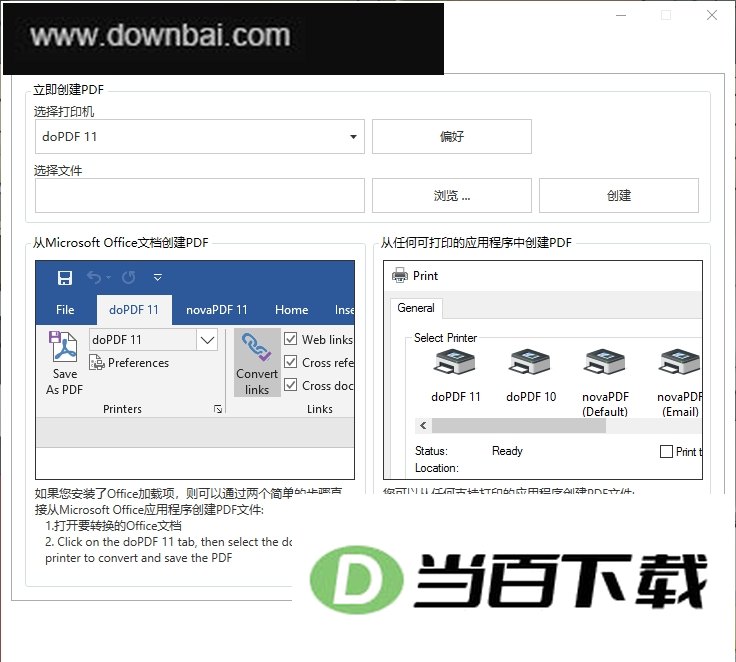
Task: Click the Preferences icon in ribbon
Action: point(97,362)
